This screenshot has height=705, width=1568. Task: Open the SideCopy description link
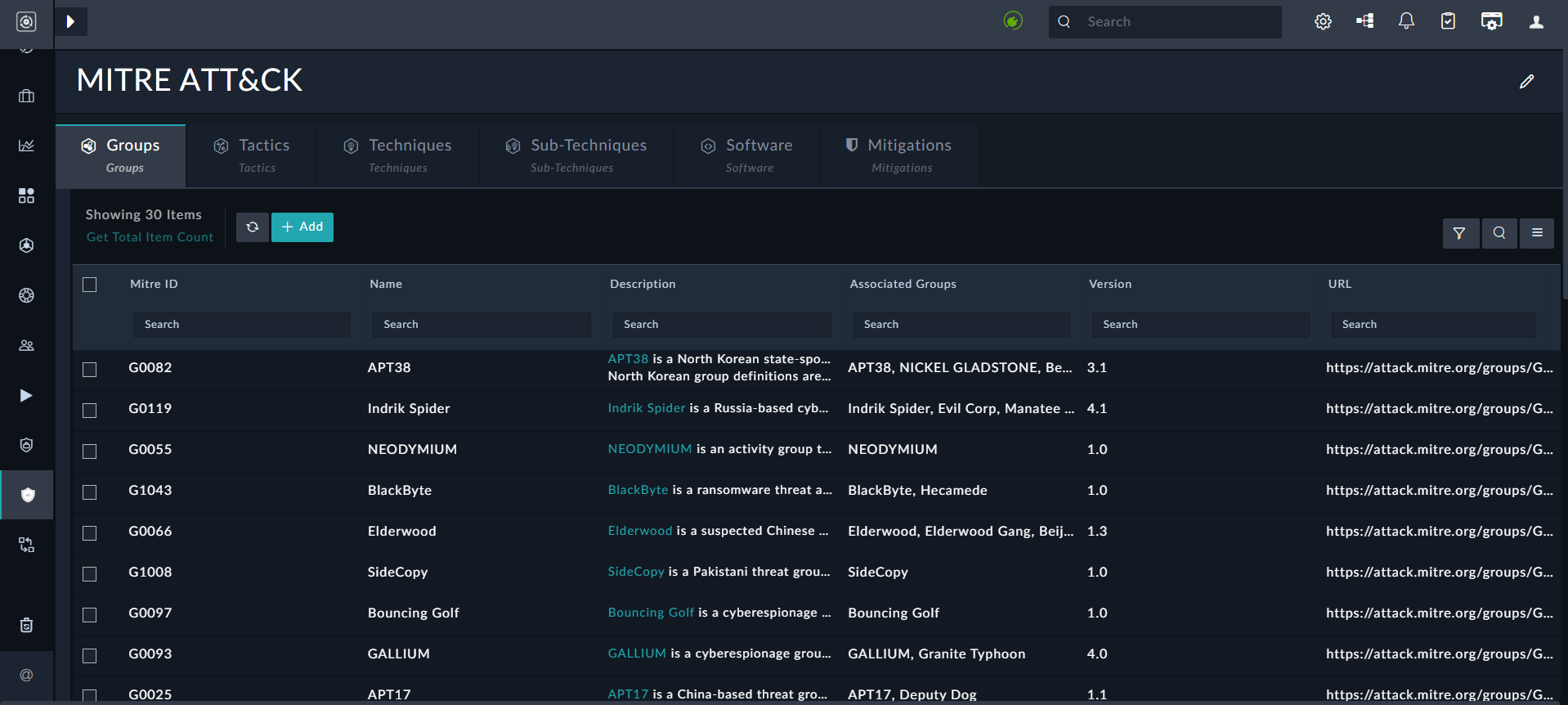636,572
